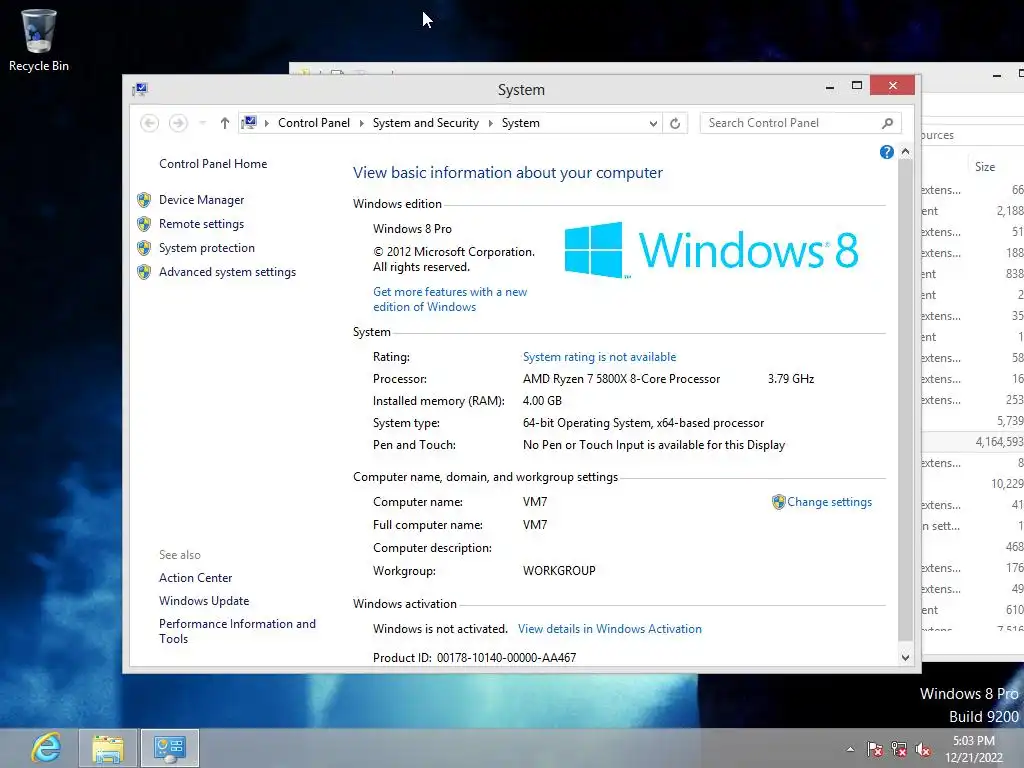
Task: Open help with the blue question mark
Action: pos(886,152)
